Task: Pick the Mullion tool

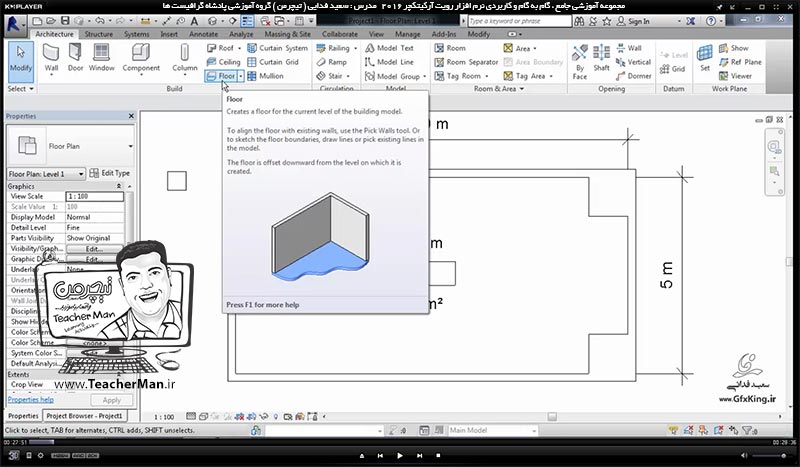Action: point(265,76)
